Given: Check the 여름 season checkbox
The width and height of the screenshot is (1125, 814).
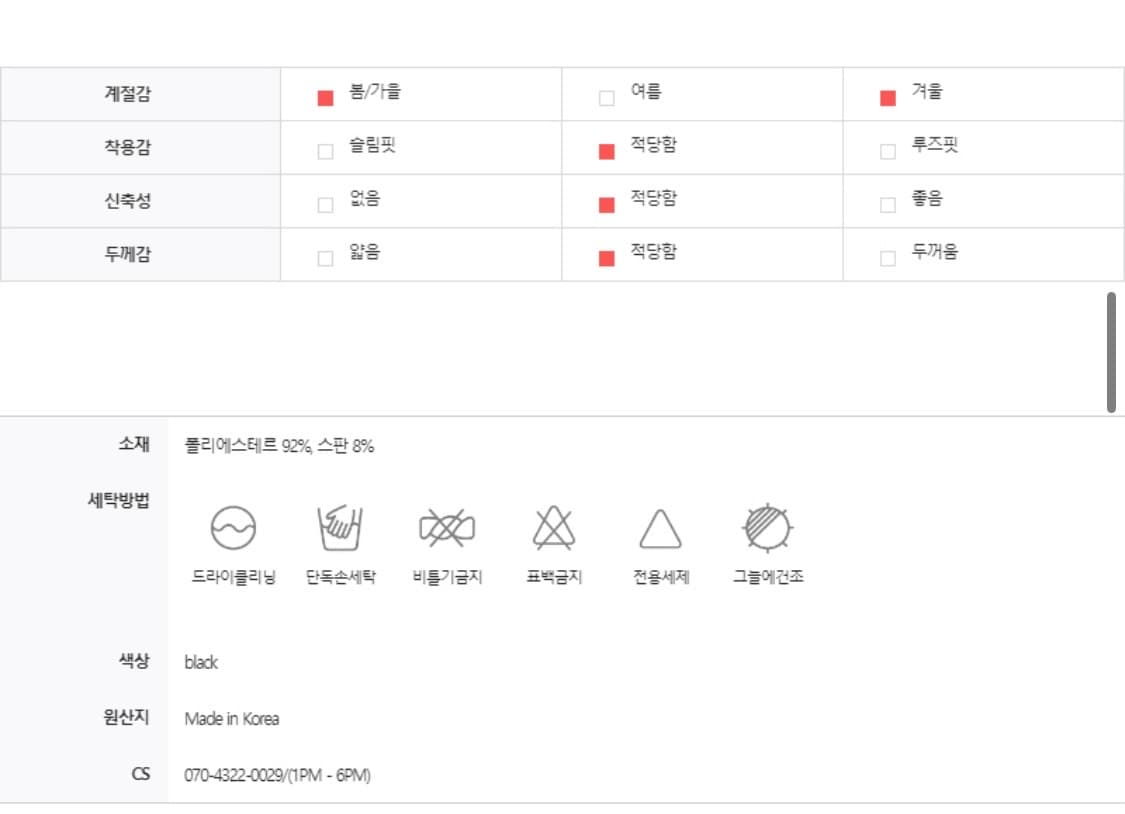Looking at the screenshot, I should pyautogui.click(x=606, y=98).
